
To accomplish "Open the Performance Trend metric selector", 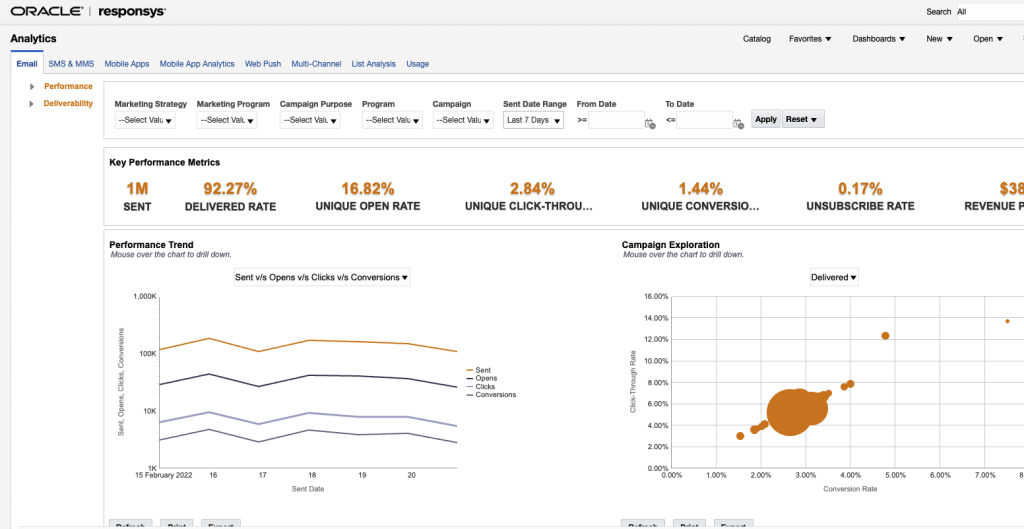I will click(322, 277).
